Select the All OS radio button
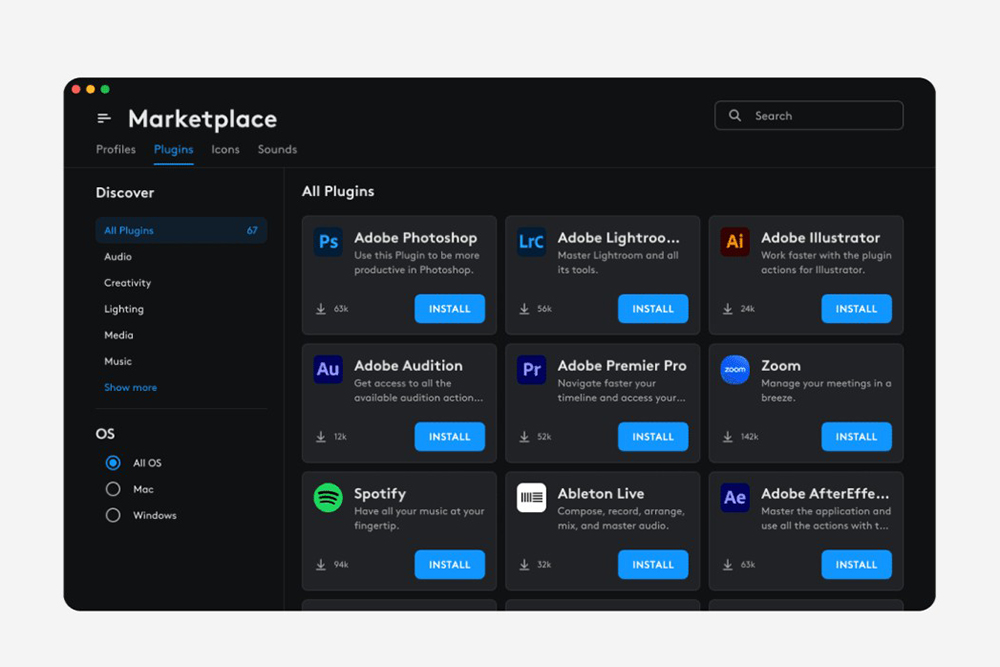This screenshot has height=667, width=1000. (x=113, y=463)
